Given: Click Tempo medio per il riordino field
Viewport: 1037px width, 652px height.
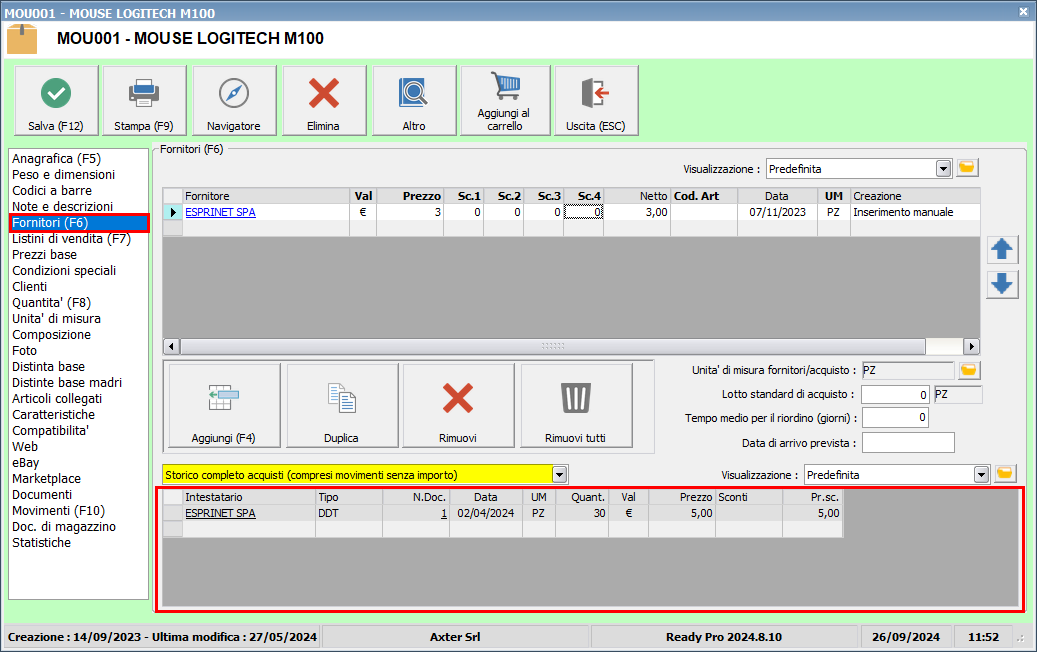Looking at the screenshot, I should coord(895,418).
